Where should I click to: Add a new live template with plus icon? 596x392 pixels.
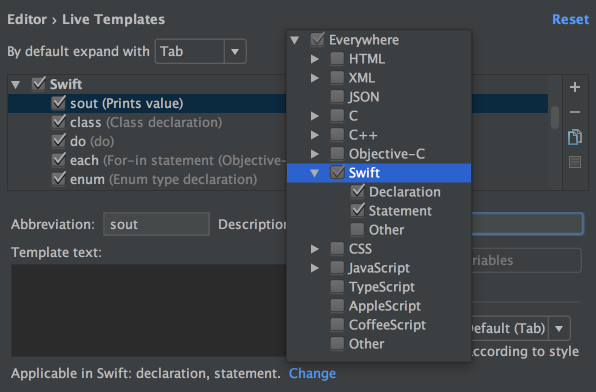pyautogui.click(x=575, y=87)
